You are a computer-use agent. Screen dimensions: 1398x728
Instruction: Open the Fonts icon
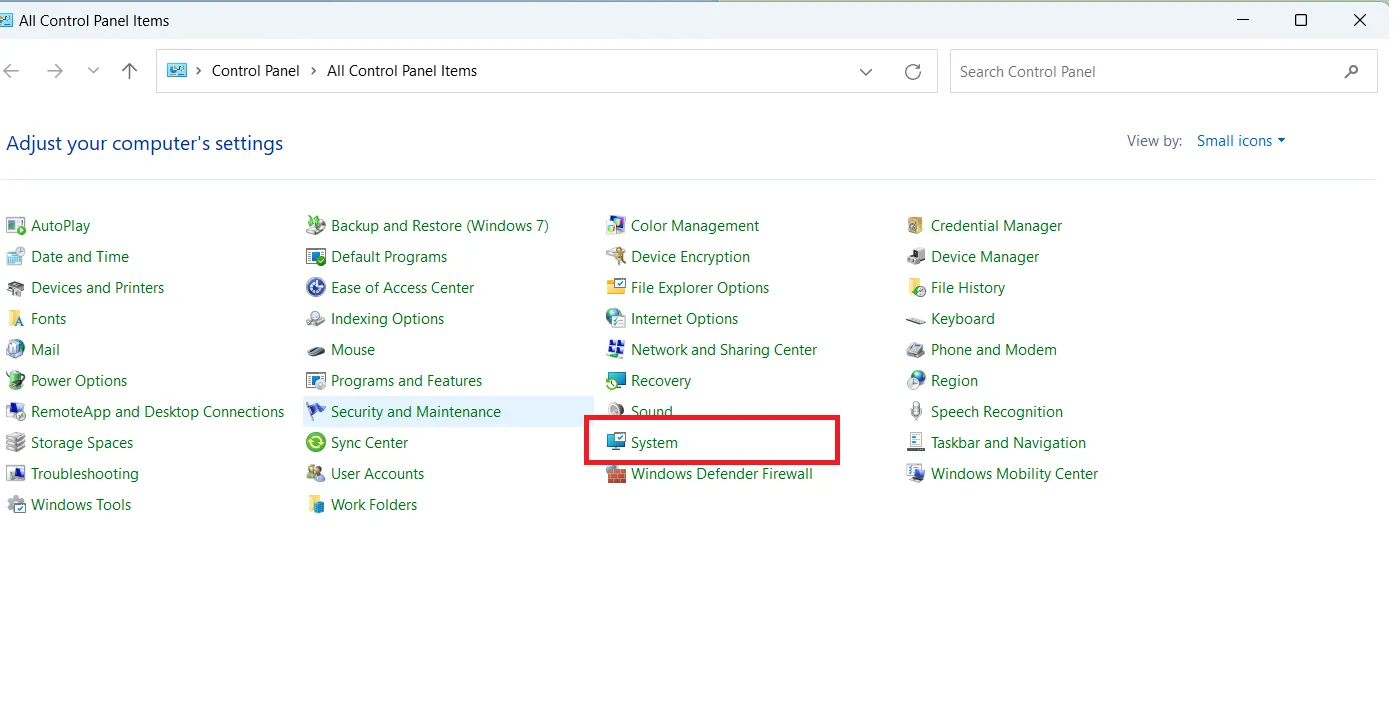[48, 318]
